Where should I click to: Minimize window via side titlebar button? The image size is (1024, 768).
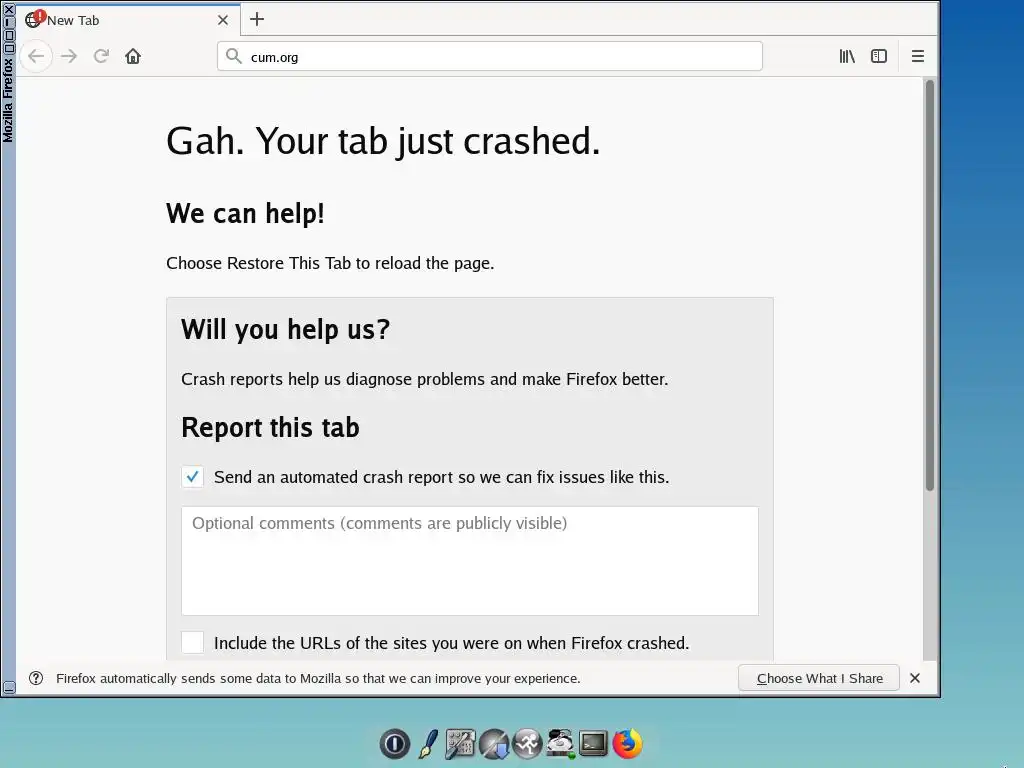point(8,22)
